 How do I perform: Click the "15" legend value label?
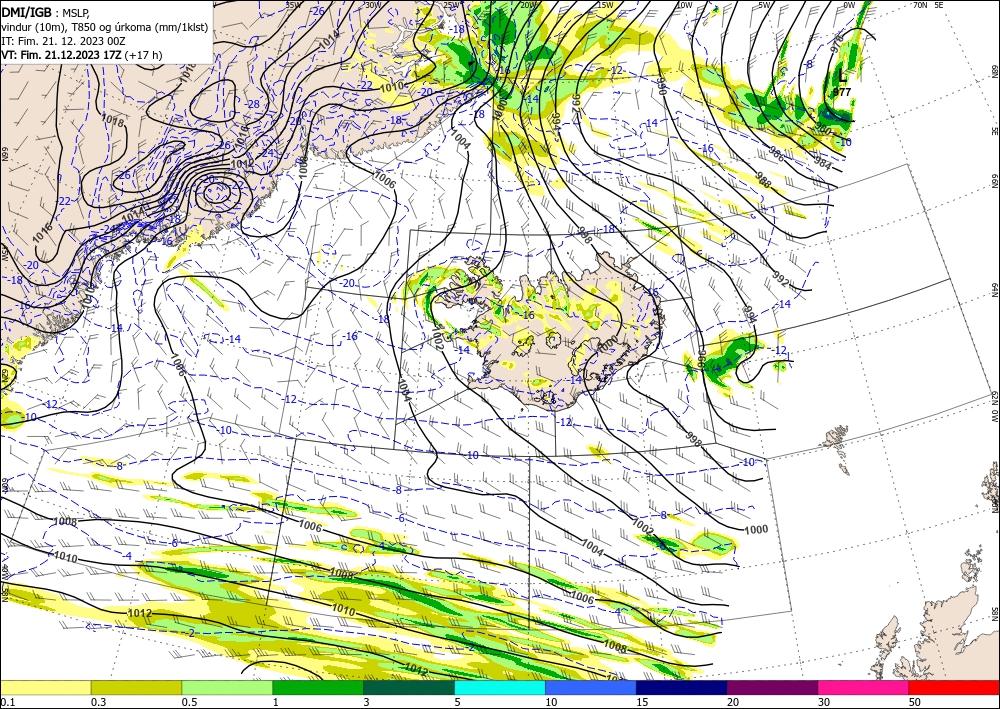point(642,702)
